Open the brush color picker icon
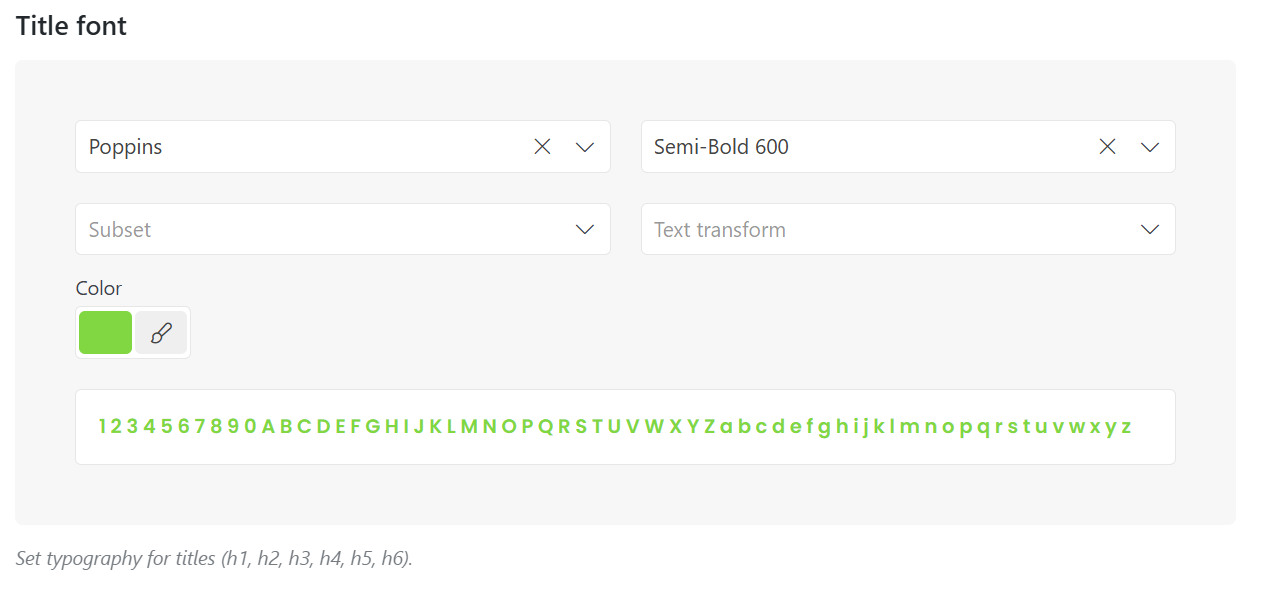 (x=161, y=333)
